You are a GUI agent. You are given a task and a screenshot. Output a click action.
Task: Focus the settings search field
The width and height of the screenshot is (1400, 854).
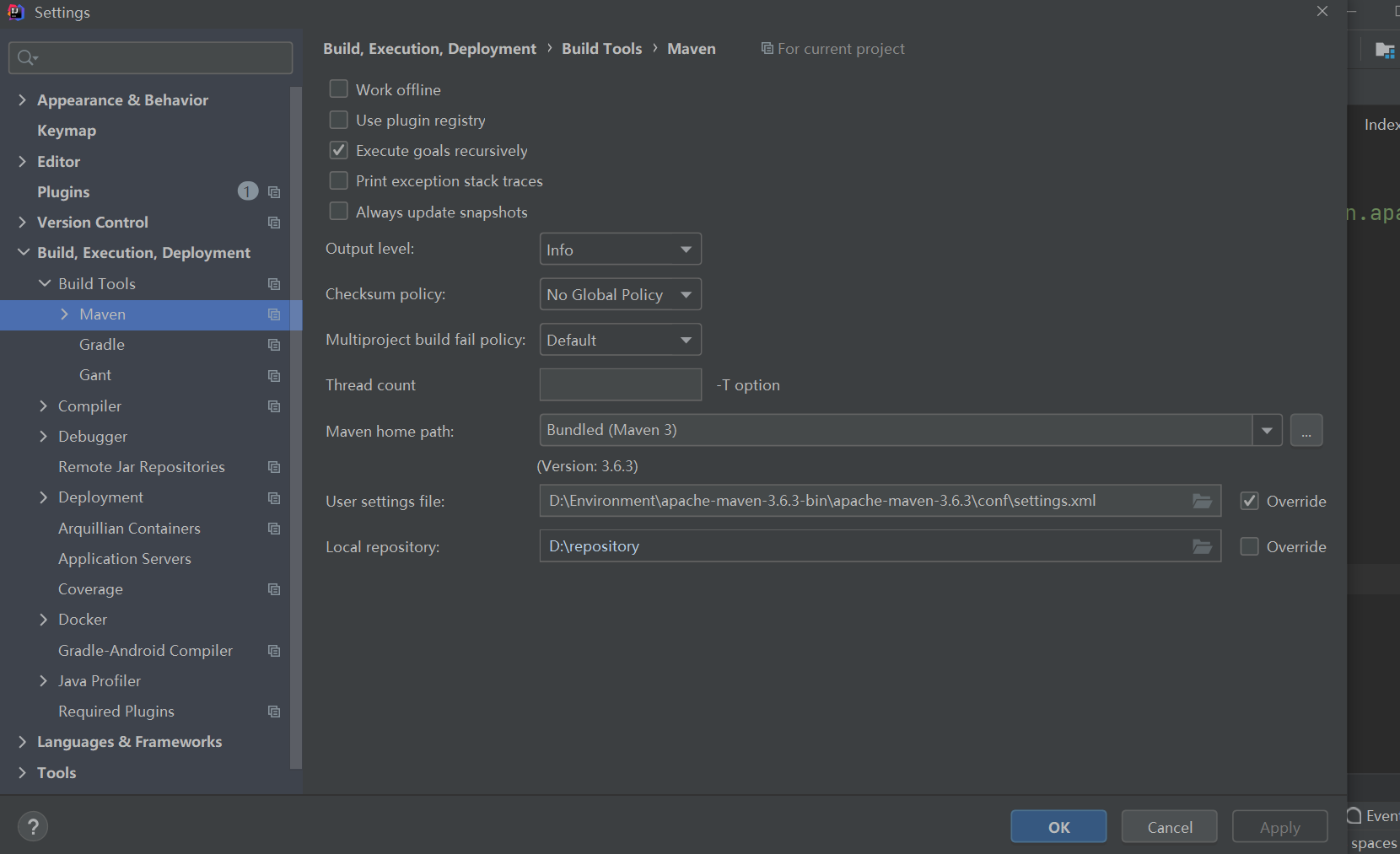pos(151,57)
